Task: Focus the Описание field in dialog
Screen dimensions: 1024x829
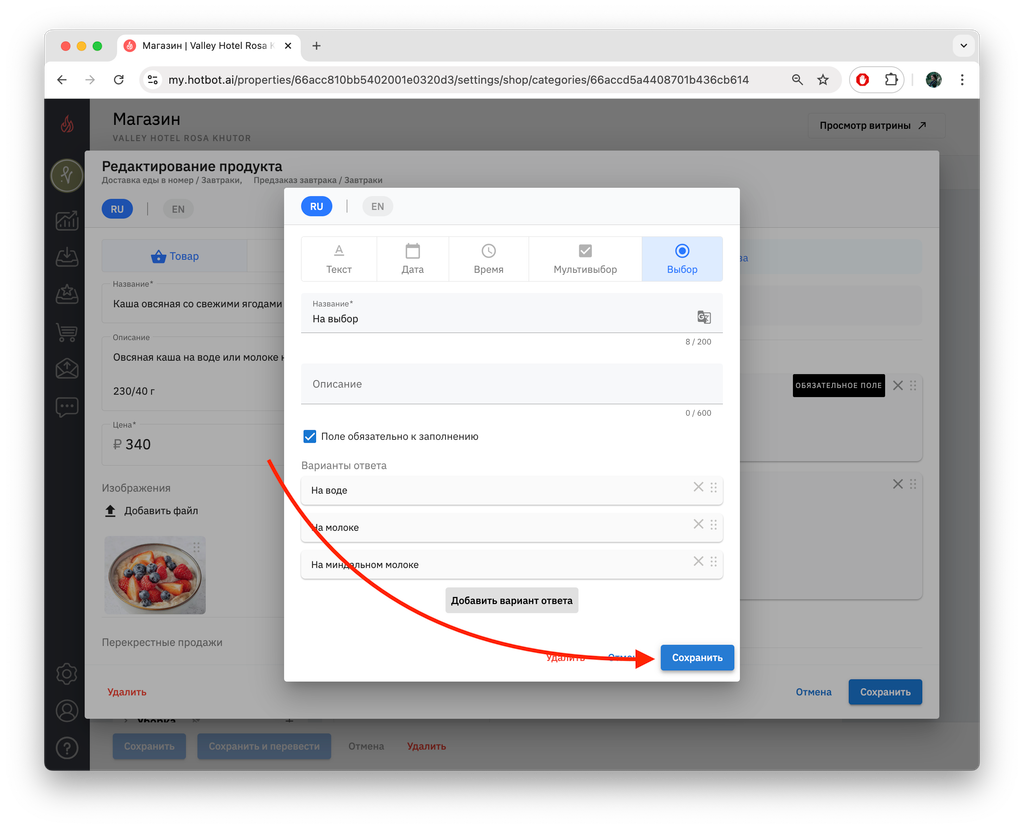Action: (x=511, y=384)
